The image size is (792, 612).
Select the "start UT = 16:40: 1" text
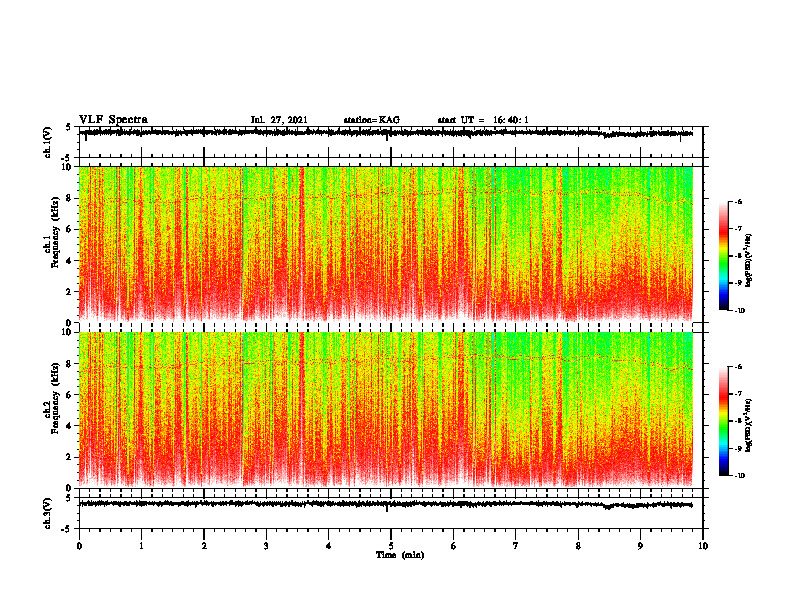click(483, 120)
